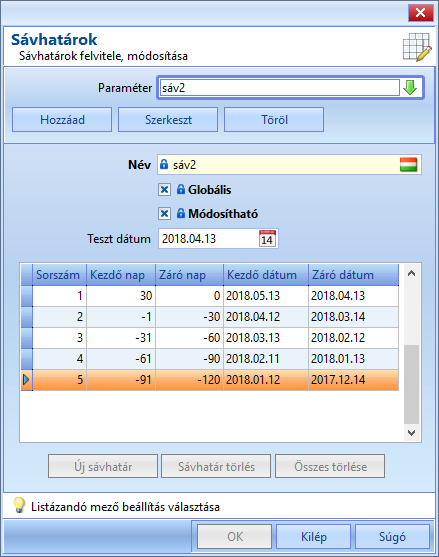
Task: Click the row indicator arrow on row 5
Action: pyautogui.click(x=26, y=380)
